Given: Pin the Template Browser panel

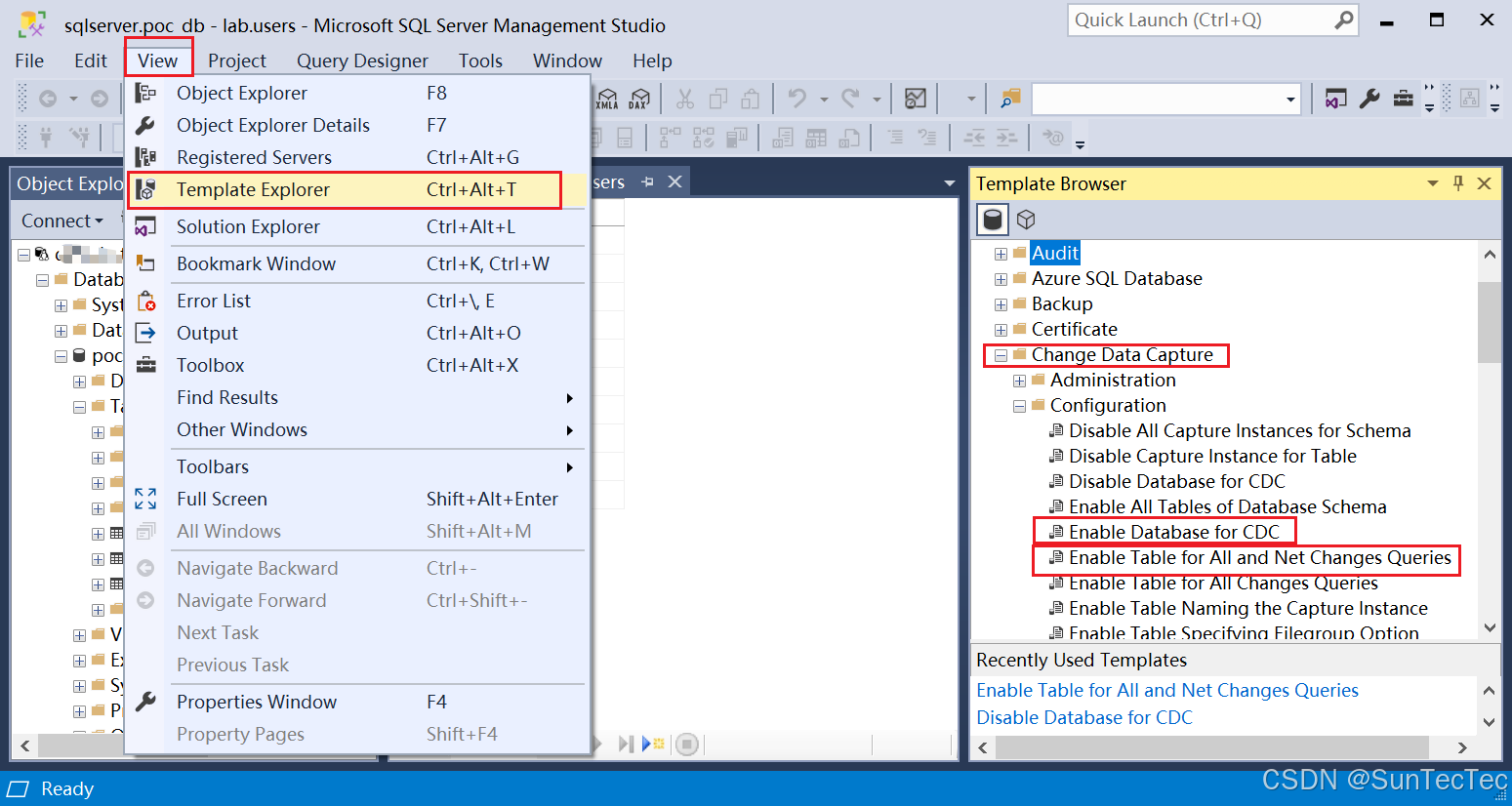Looking at the screenshot, I should [1458, 183].
